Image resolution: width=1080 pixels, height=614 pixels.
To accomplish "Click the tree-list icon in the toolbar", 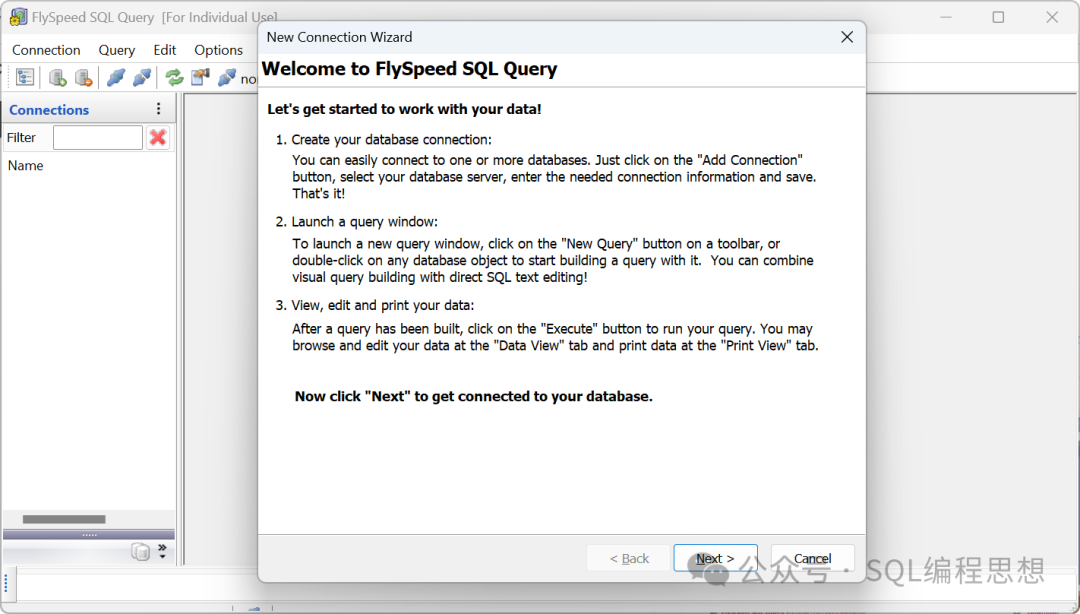I will (25, 77).
